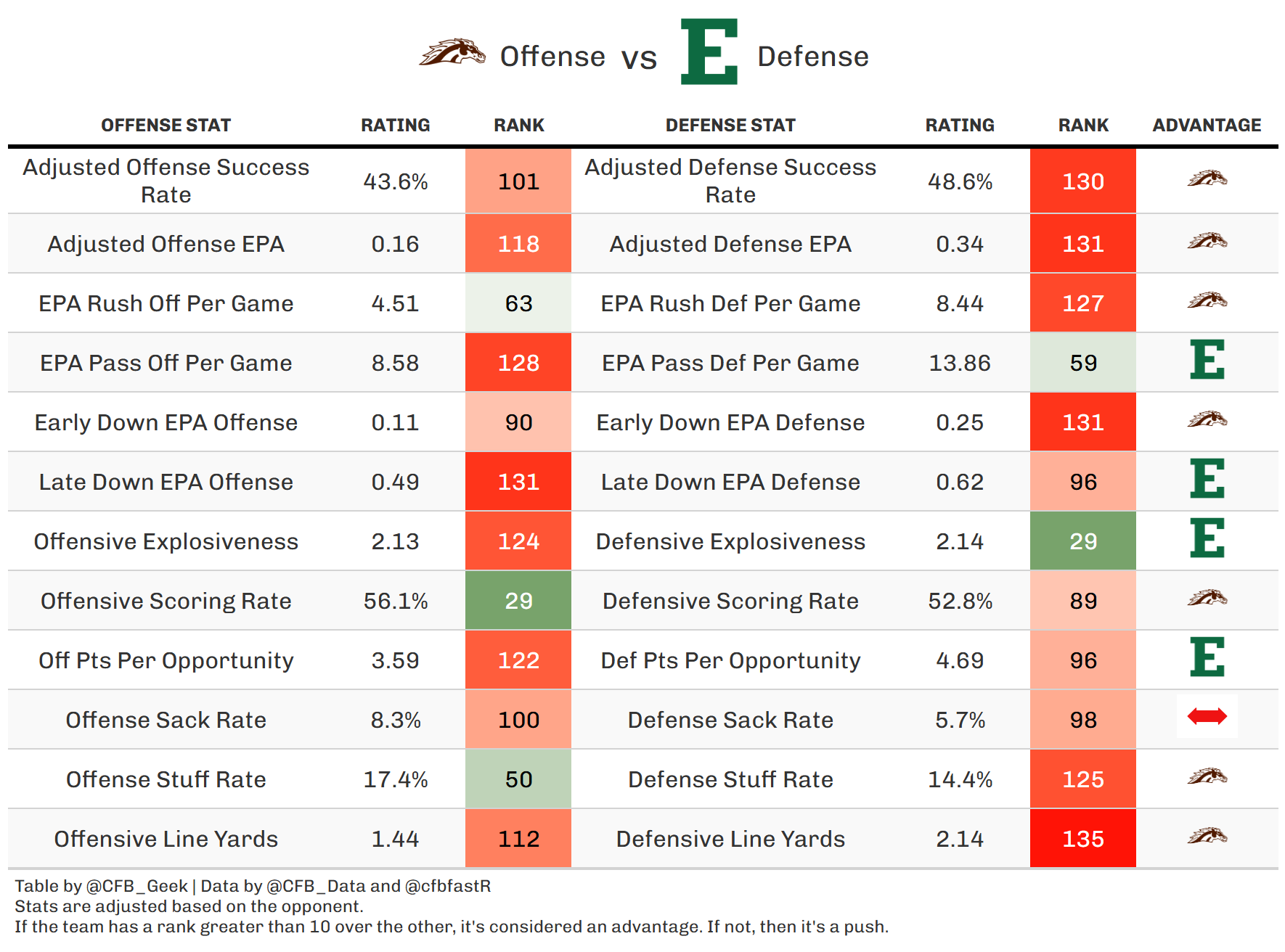Click the green E icon in Pts Per Opportunity row

click(x=1207, y=657)
